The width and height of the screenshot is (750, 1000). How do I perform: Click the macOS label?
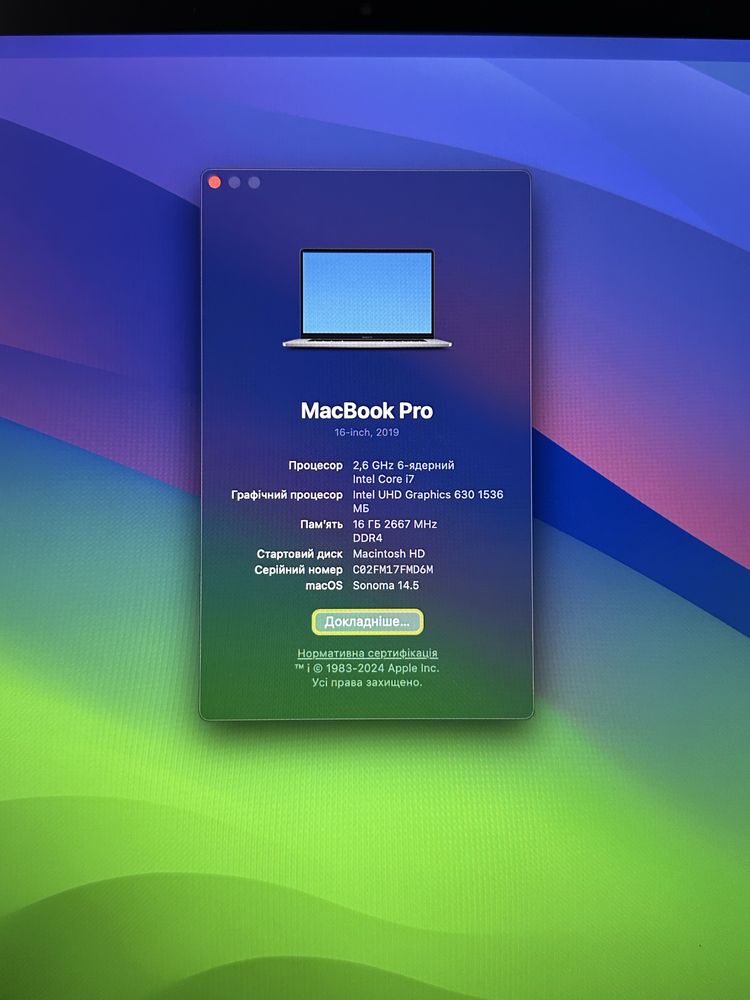pyautogui.click(x=324, y=585)
